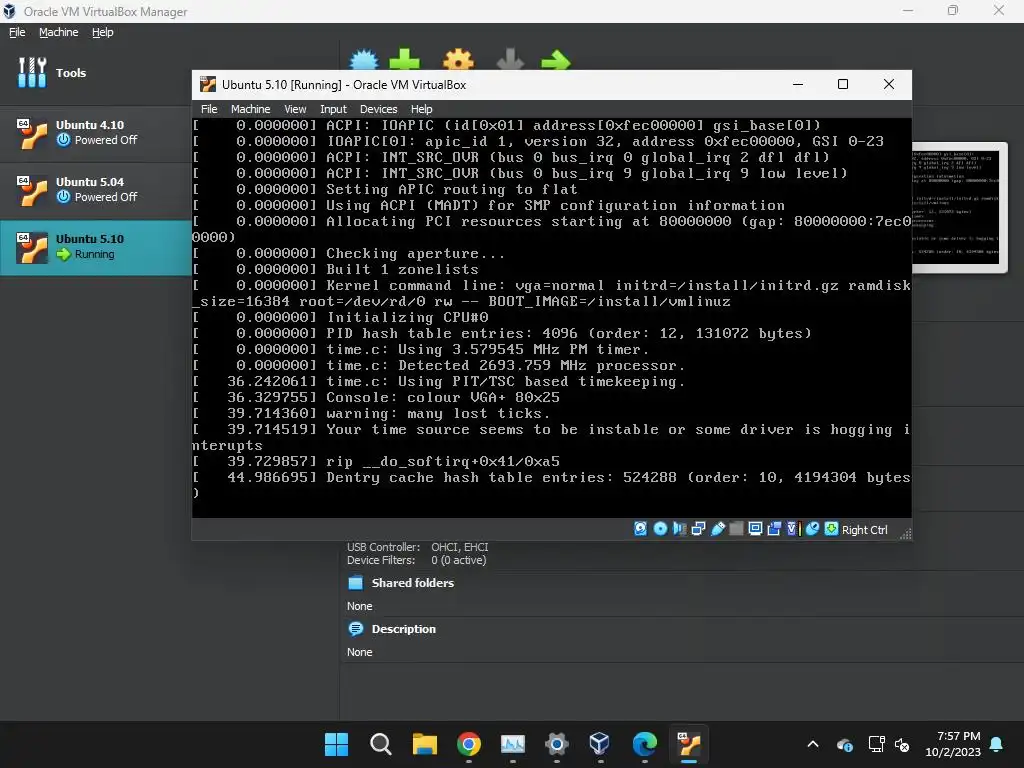
Task: Minimize the Ubuntu 5.10 VM window
Action: (x=797, y=84)
